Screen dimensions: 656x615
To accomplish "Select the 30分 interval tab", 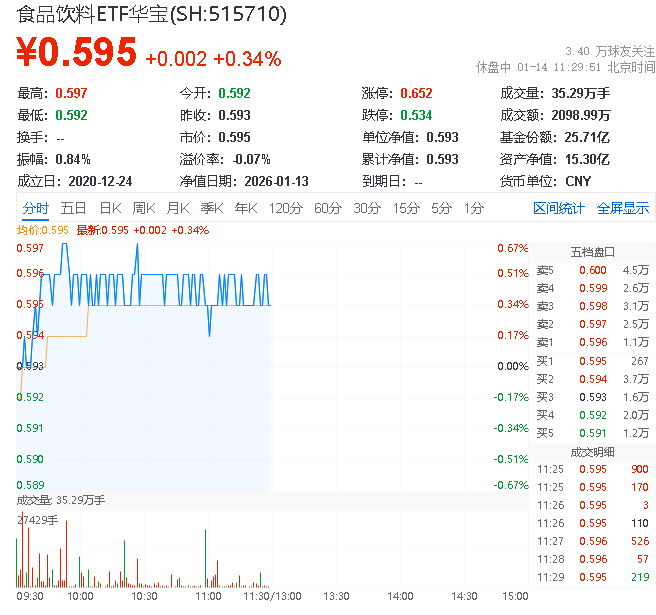I will pyautogui.click(x=366, y=208).
